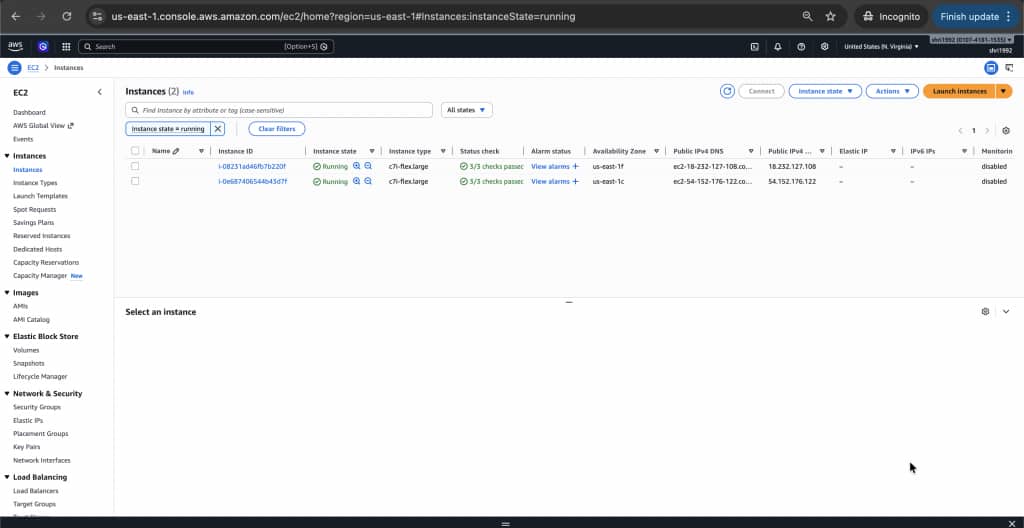This screenshot has height=528, width=1024.
Task: Remove the instance state = running filter
Action: tap(218, 129)
